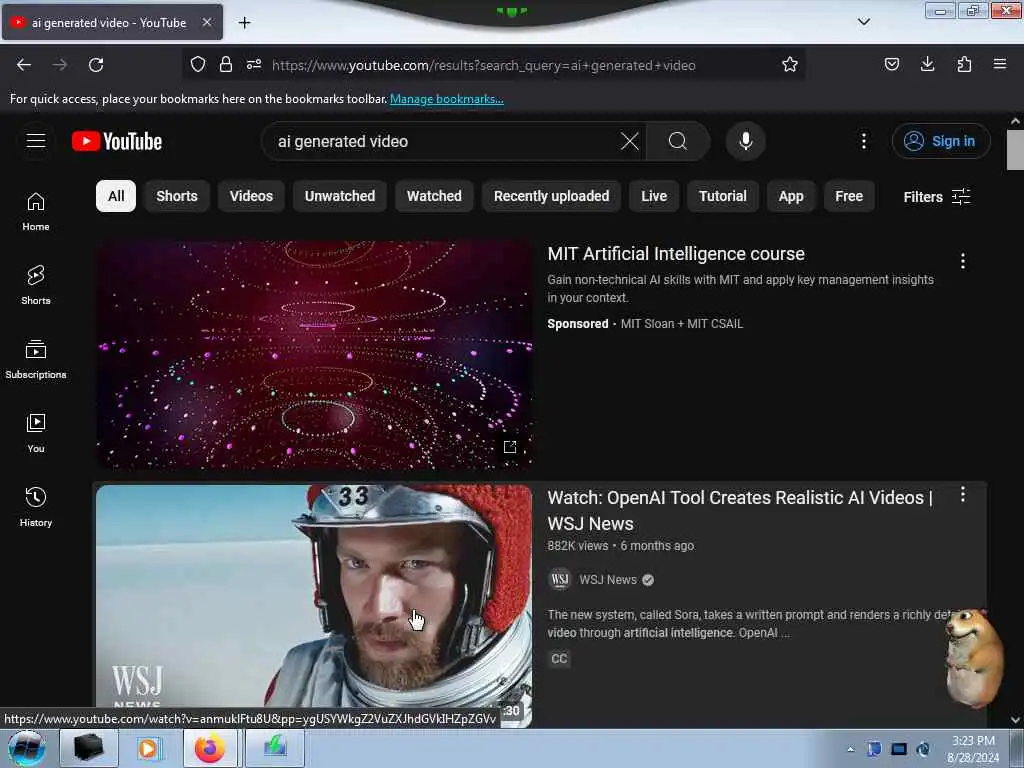Click the browser address bar URL

pos(483,65)
